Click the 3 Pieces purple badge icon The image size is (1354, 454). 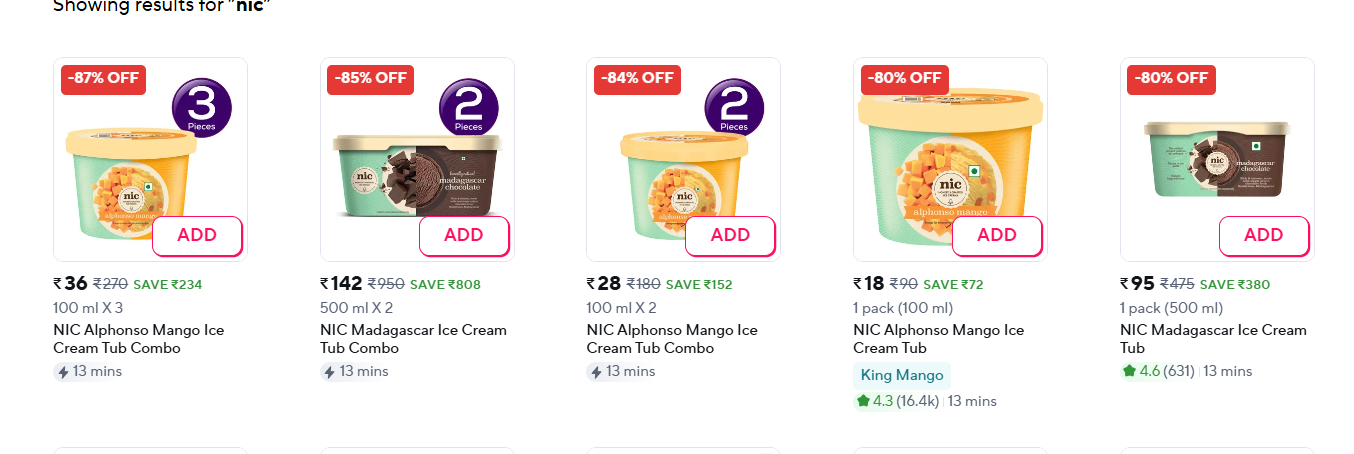[202, 107]
